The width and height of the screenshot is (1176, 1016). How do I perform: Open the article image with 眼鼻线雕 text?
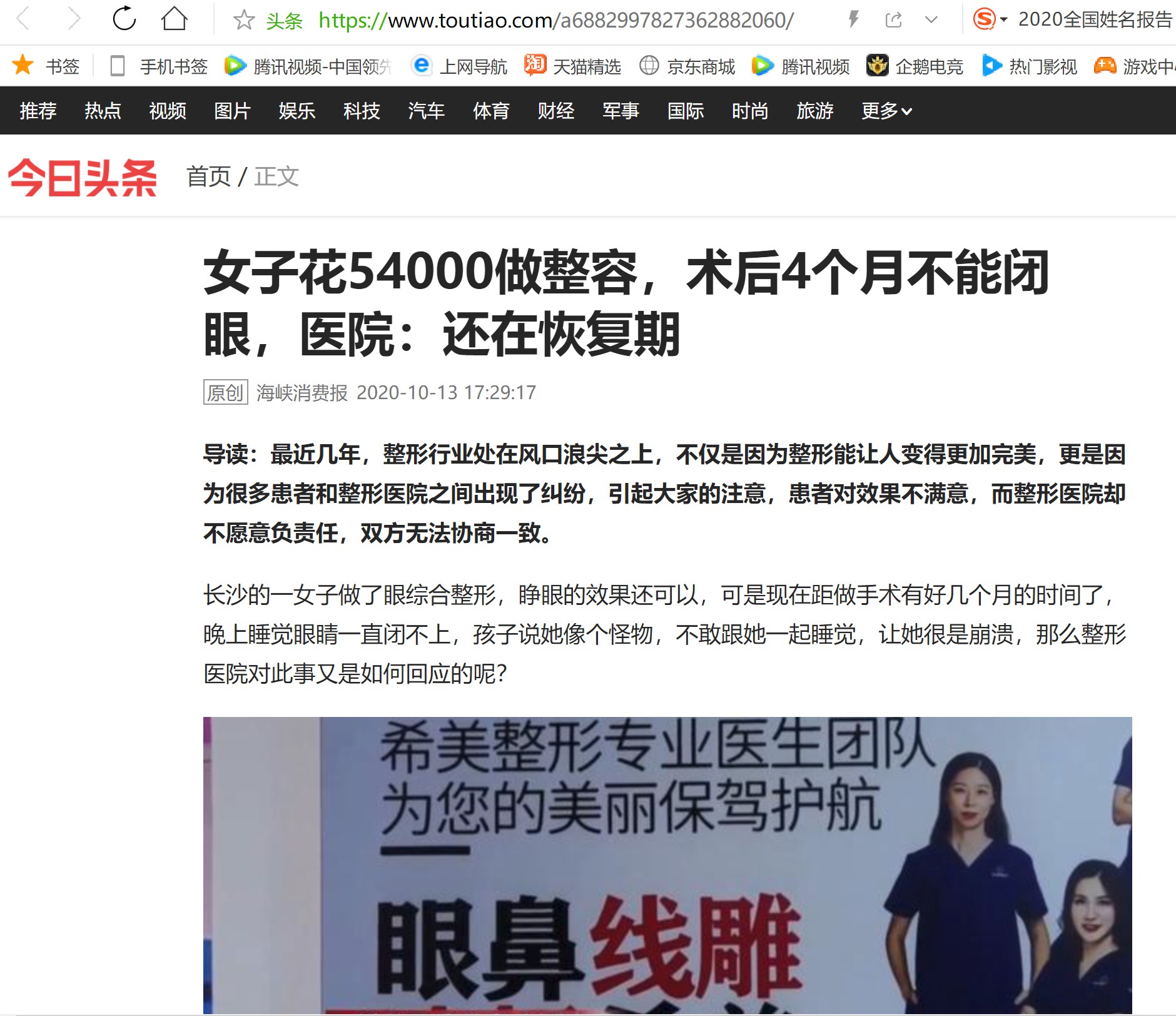[667, 865]
